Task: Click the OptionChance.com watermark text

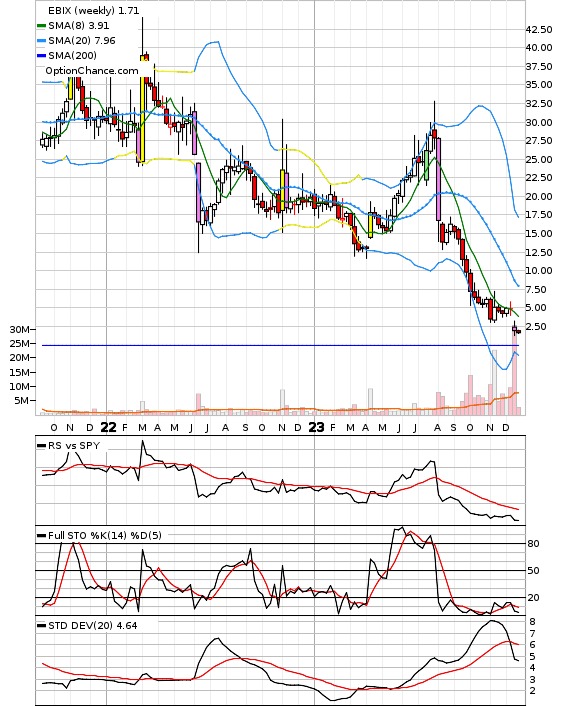Action: point(92,71)
